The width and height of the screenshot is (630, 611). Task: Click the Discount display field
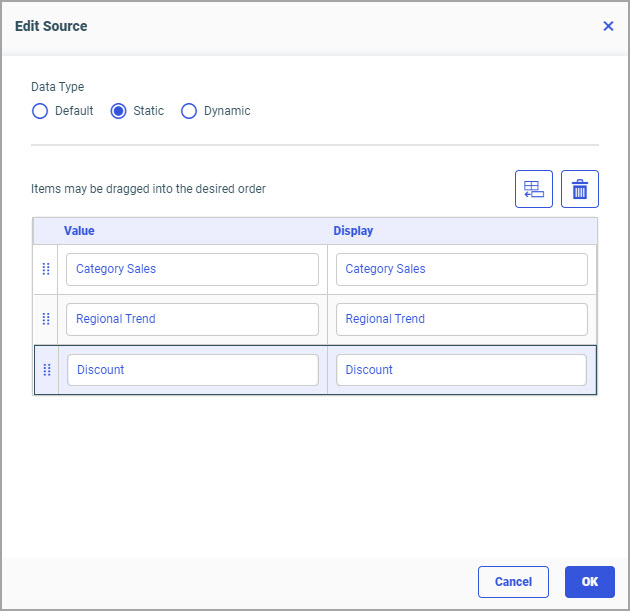tap(461, 370)
